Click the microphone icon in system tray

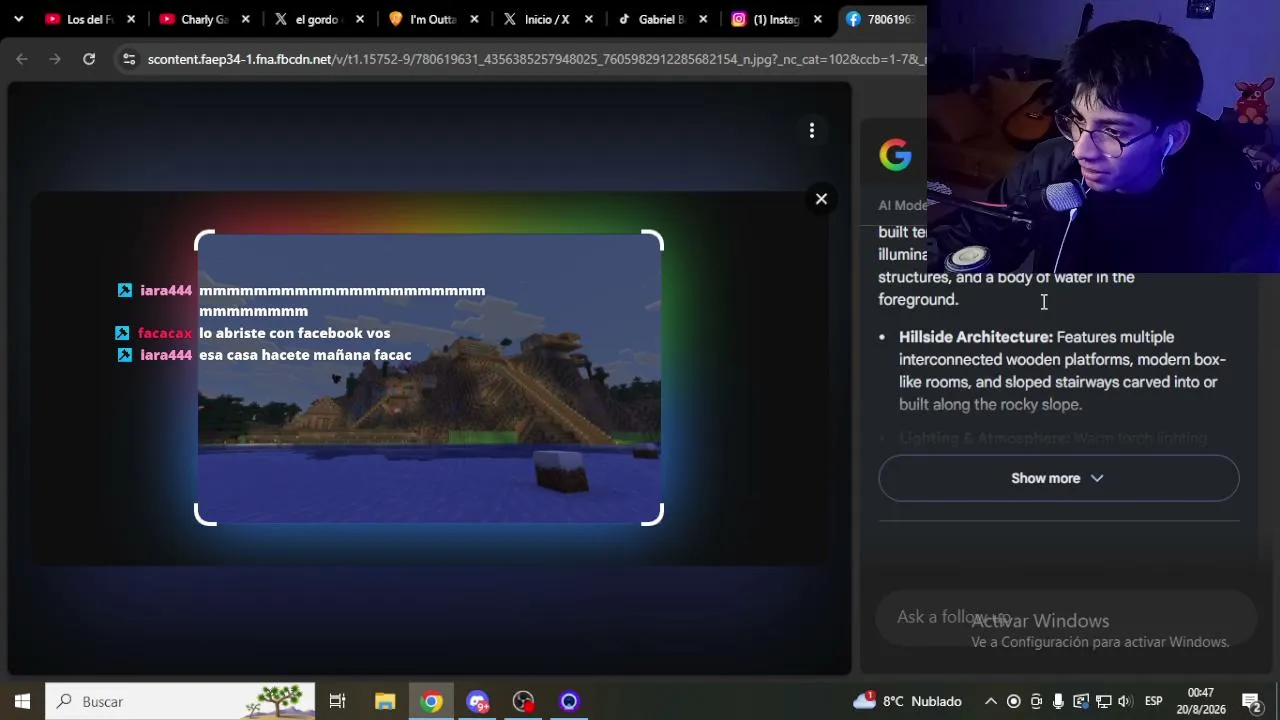[1058, 701]
